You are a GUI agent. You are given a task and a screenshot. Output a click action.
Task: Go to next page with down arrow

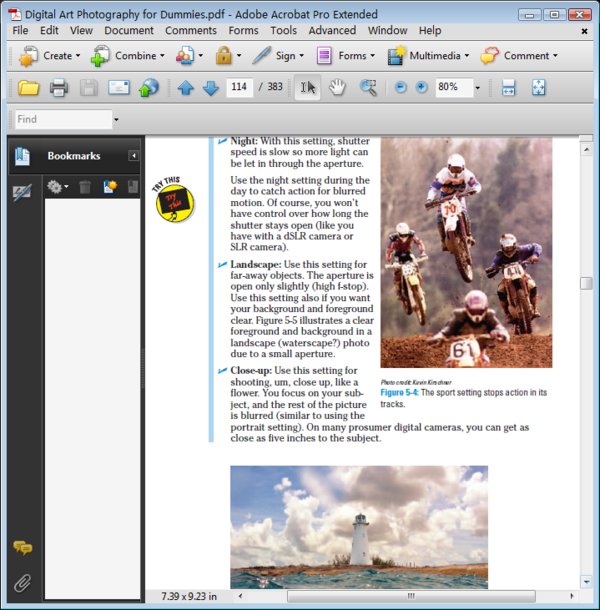pyautogui.click(x=211, y=88)
